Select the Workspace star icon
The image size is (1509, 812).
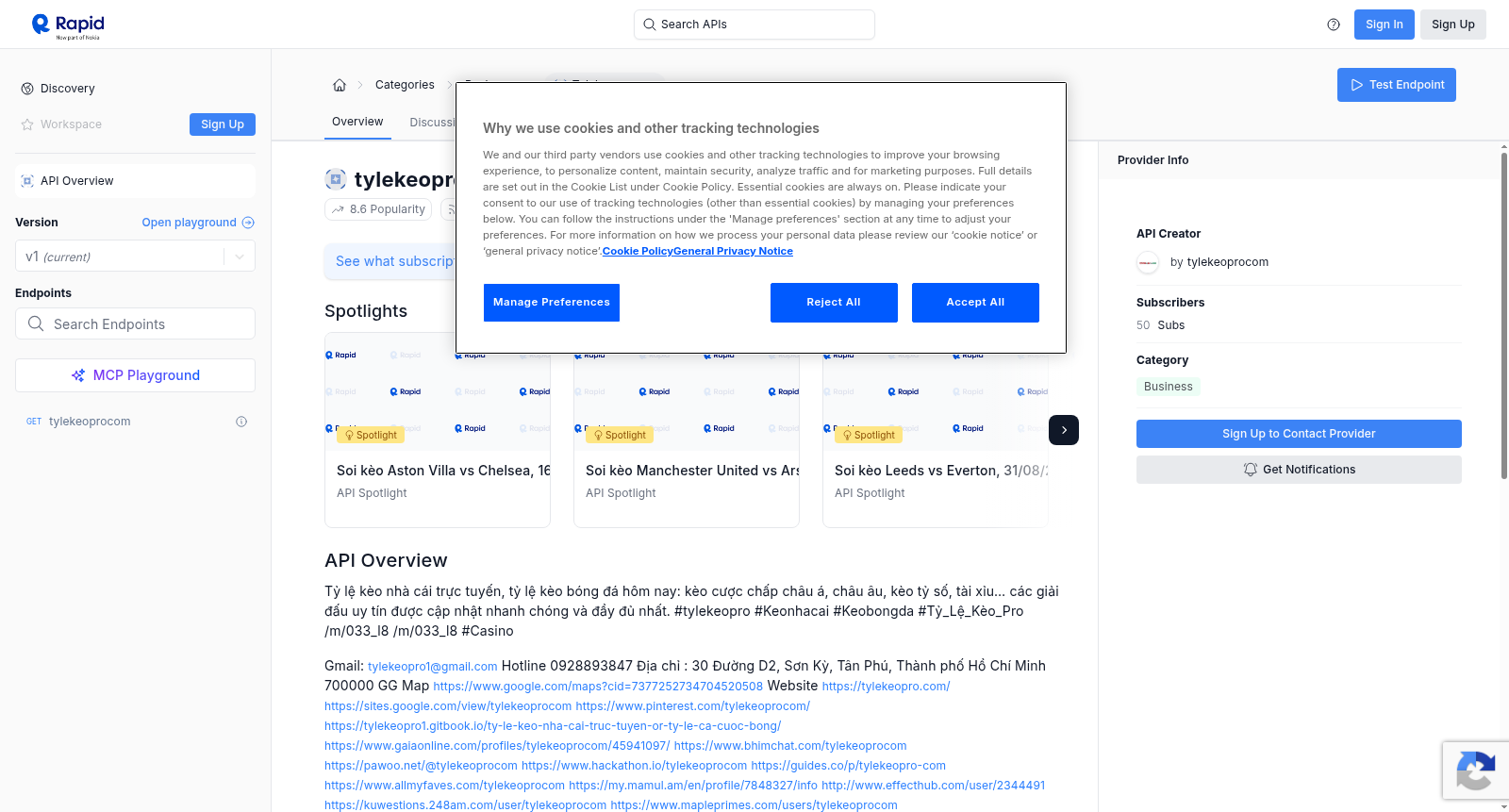pos(27,124)
